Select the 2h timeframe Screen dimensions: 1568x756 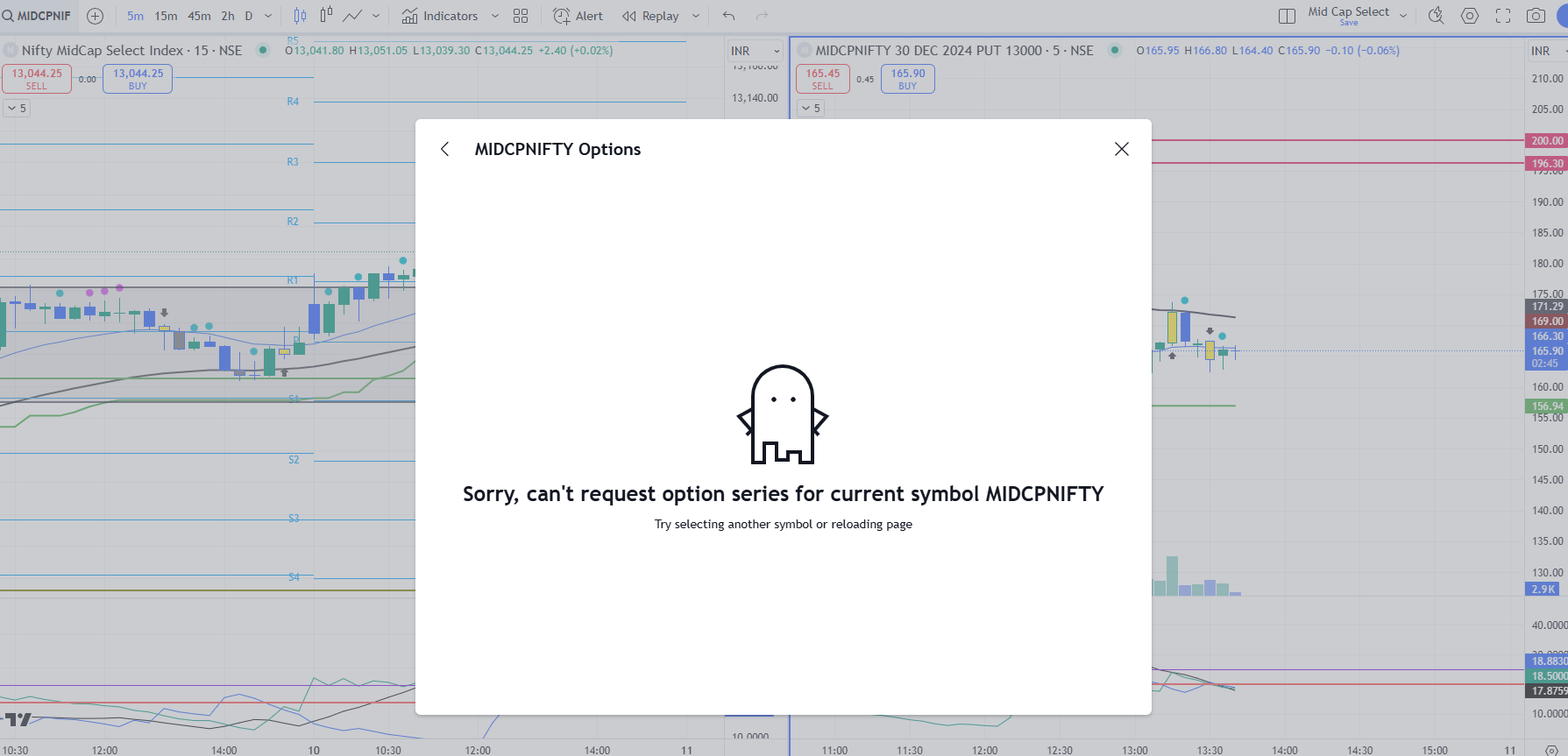(x=228, y=16)
